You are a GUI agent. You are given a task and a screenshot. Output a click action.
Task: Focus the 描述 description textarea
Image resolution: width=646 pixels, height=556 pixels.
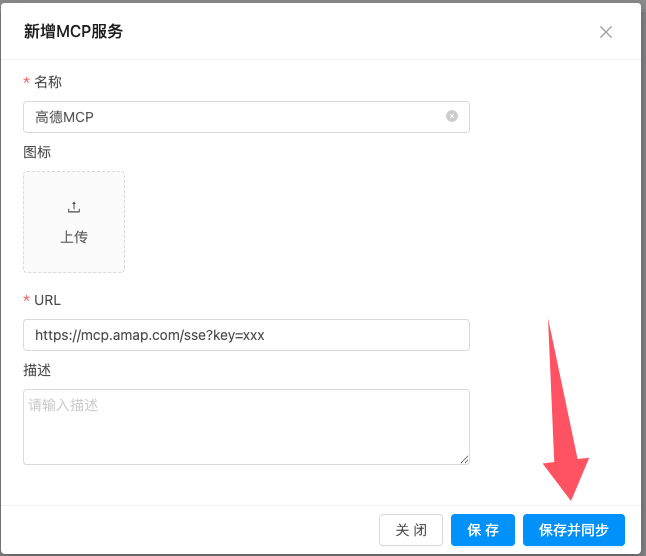pyautogui.click(x=246, y=426)
